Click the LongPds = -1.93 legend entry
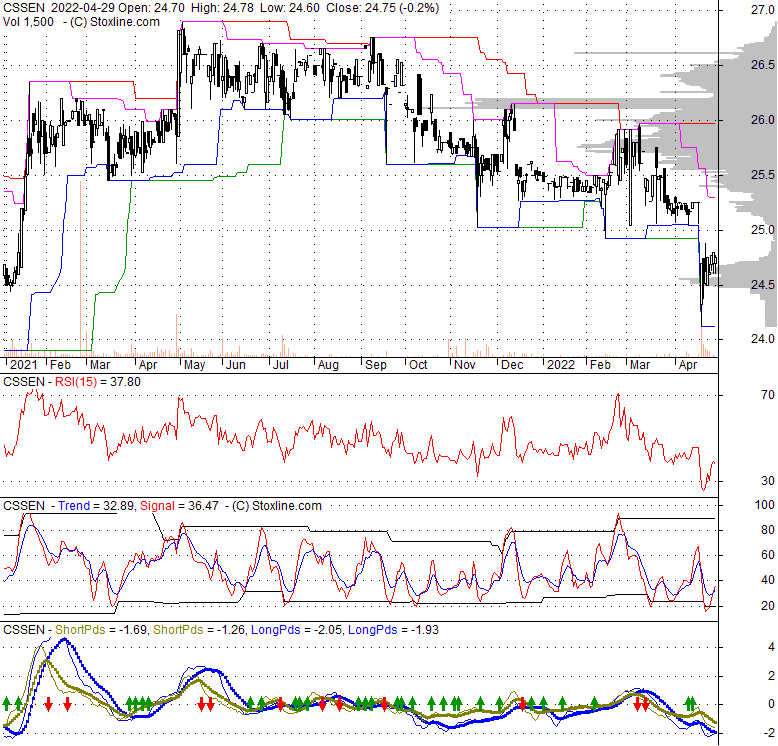The height and width of the screenshot is (746, 778). (x=393, y=630)
